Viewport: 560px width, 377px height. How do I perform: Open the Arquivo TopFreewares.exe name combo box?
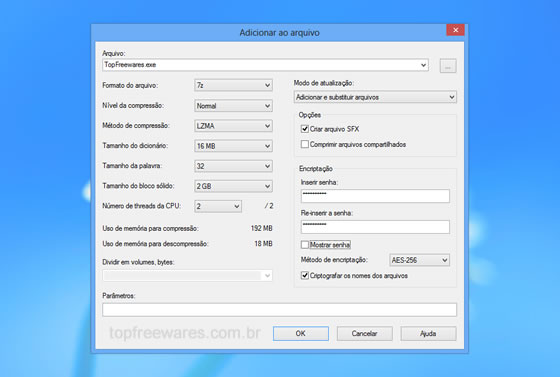pos(265,65)
